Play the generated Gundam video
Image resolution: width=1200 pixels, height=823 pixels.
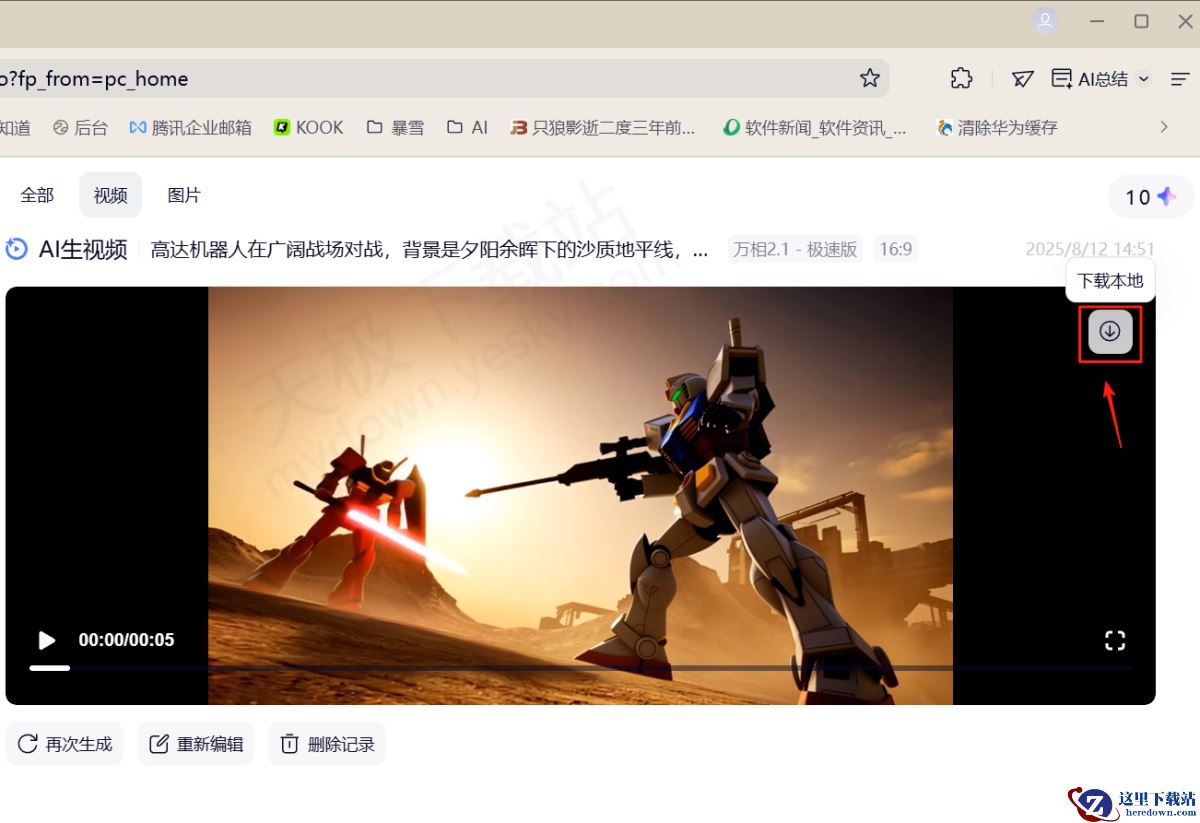pyautogui.click(x=46, y=640)
